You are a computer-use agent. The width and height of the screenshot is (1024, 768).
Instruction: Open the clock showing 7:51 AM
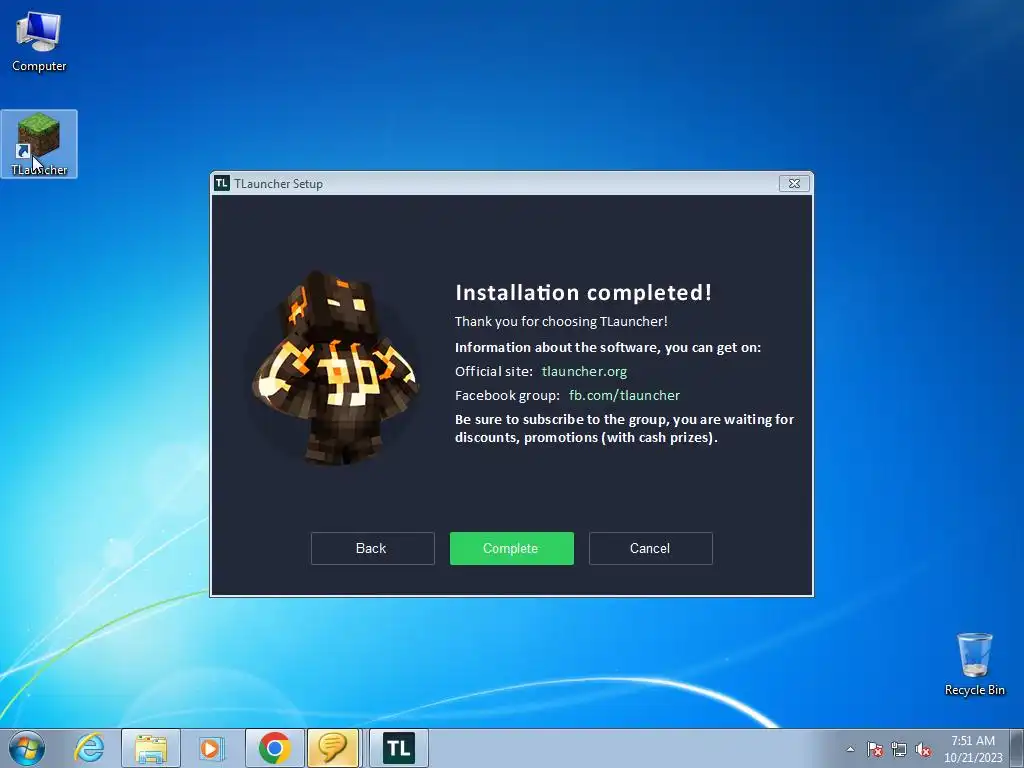pos(973,748)
